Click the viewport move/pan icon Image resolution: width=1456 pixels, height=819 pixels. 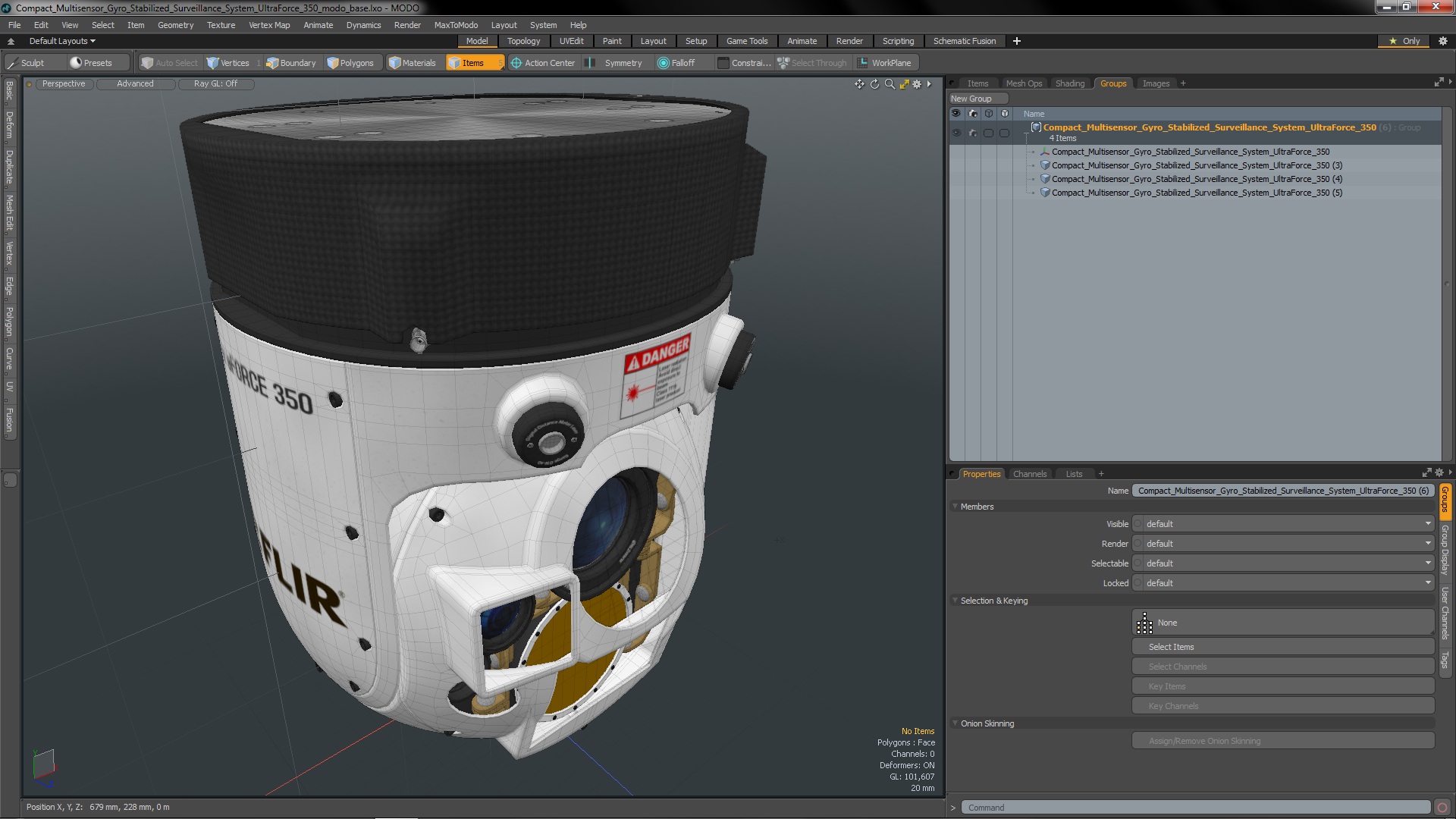click(859, 84)
